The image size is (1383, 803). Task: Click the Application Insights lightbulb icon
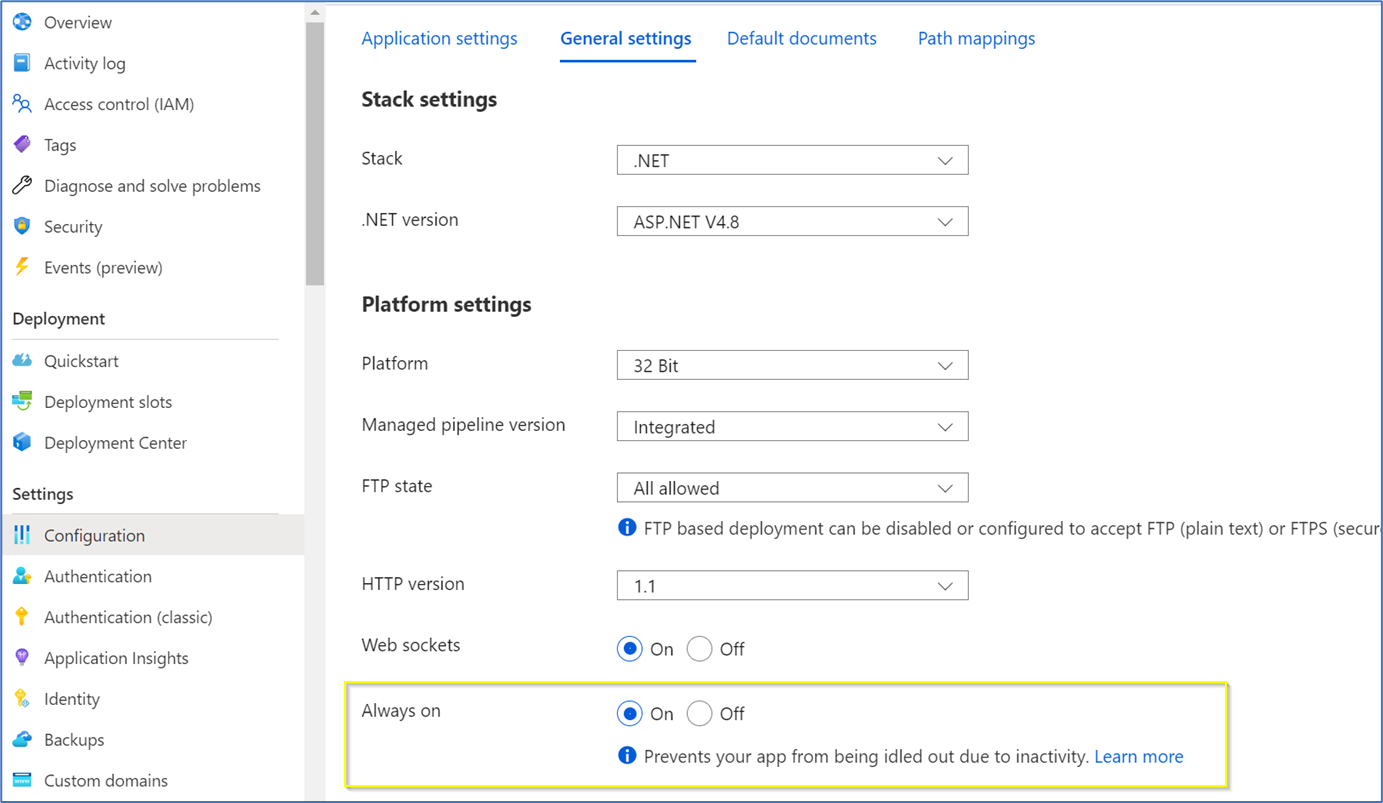(22, 658)
